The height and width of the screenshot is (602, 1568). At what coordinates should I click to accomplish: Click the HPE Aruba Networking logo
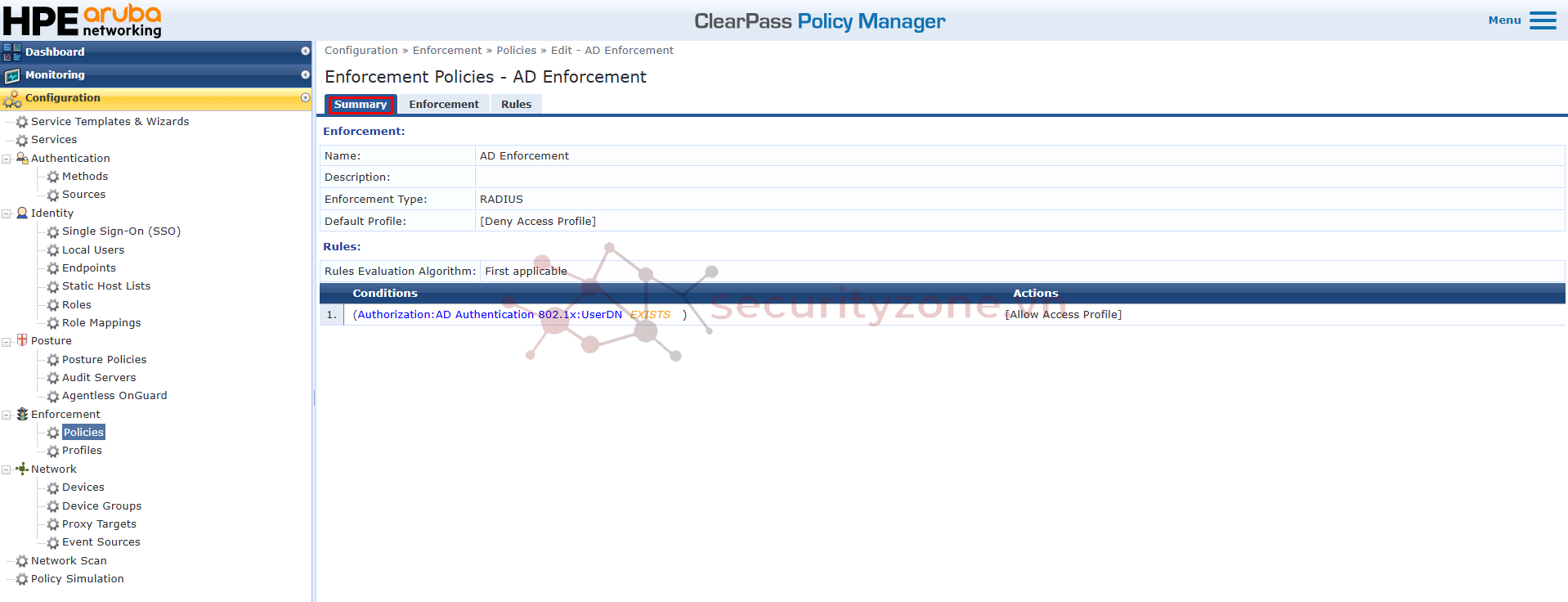(82, 20)
